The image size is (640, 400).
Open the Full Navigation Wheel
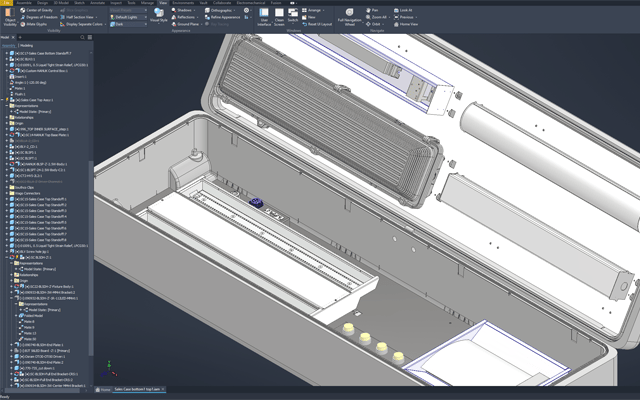point(349,17)
